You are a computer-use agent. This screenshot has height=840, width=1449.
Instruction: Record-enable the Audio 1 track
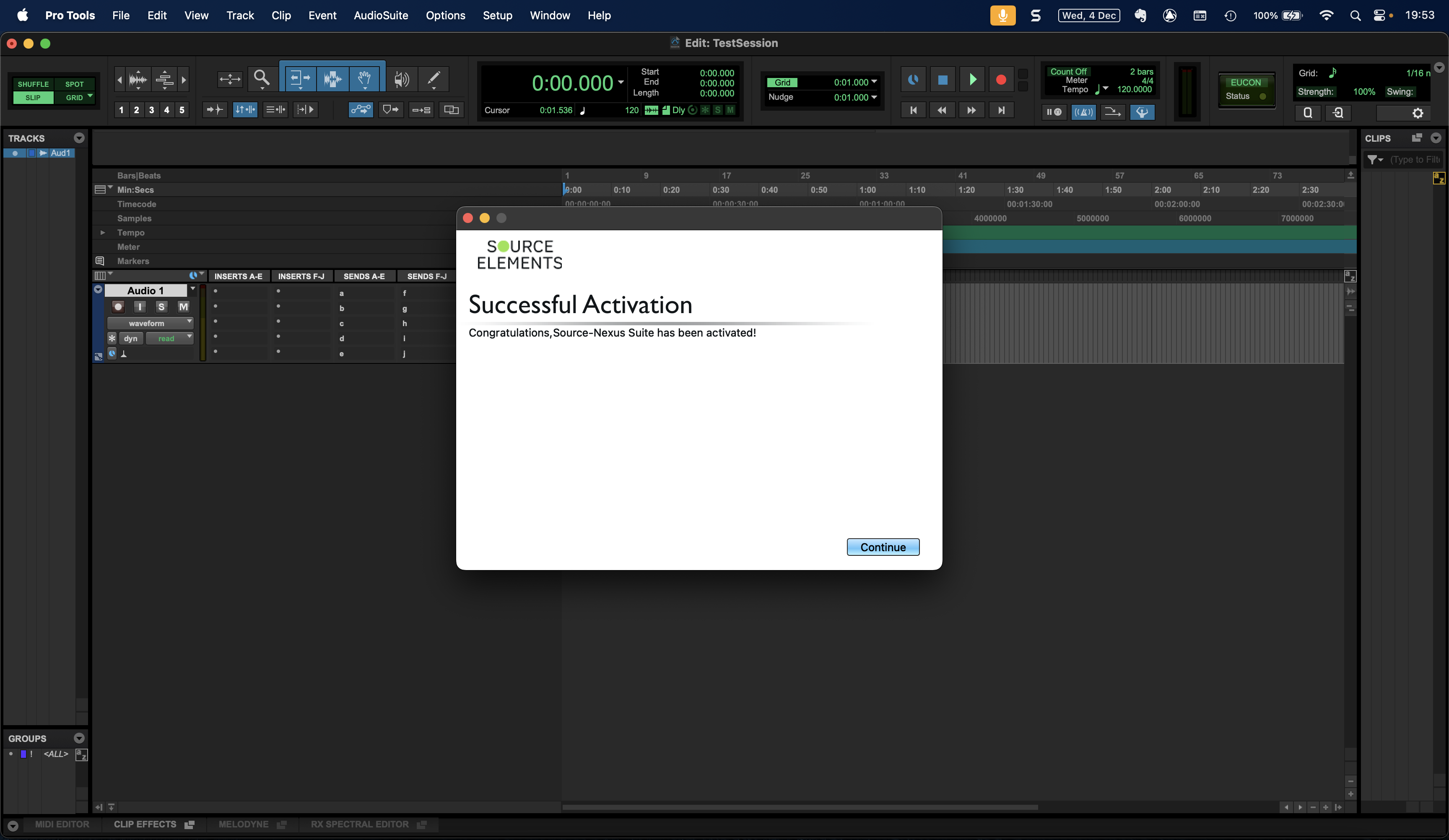click(119, 306)
